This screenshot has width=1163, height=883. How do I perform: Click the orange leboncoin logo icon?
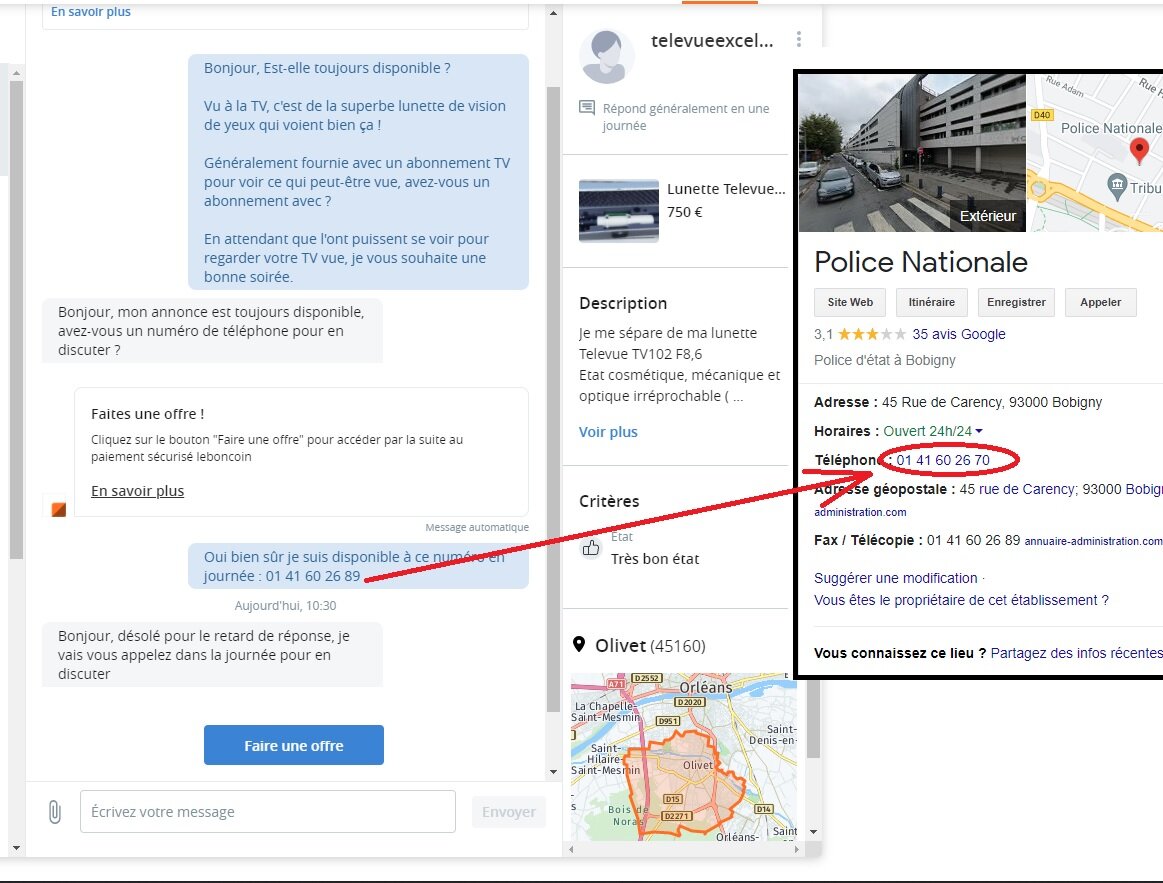tap(59, 509)
